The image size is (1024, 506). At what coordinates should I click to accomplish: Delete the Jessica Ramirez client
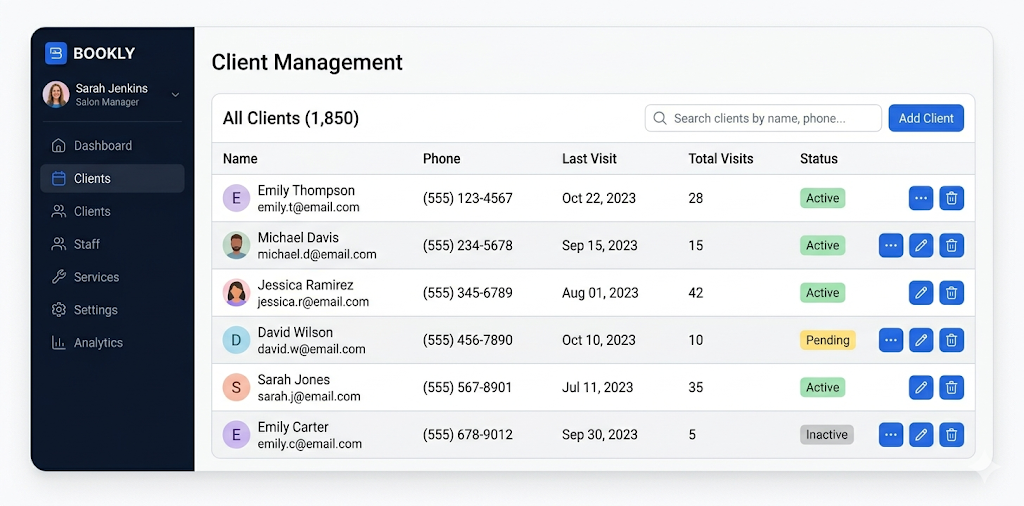(x=952, y=293)
